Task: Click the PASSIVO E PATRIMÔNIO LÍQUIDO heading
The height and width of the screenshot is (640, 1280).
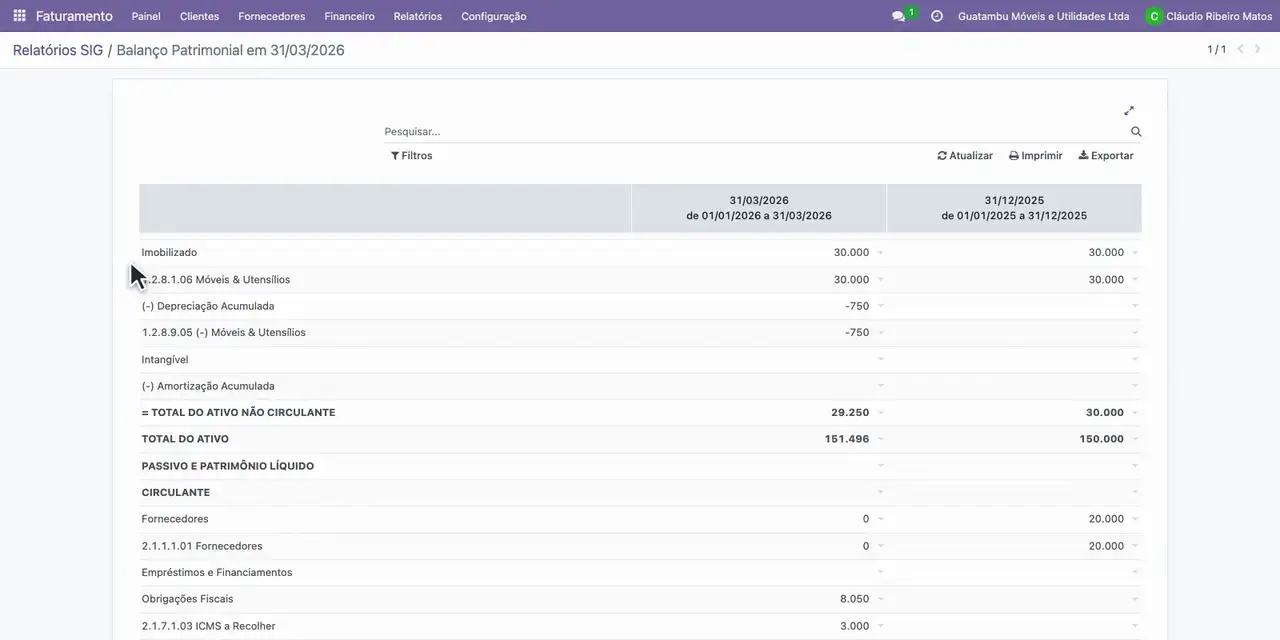Action: (x=228, y=466)
